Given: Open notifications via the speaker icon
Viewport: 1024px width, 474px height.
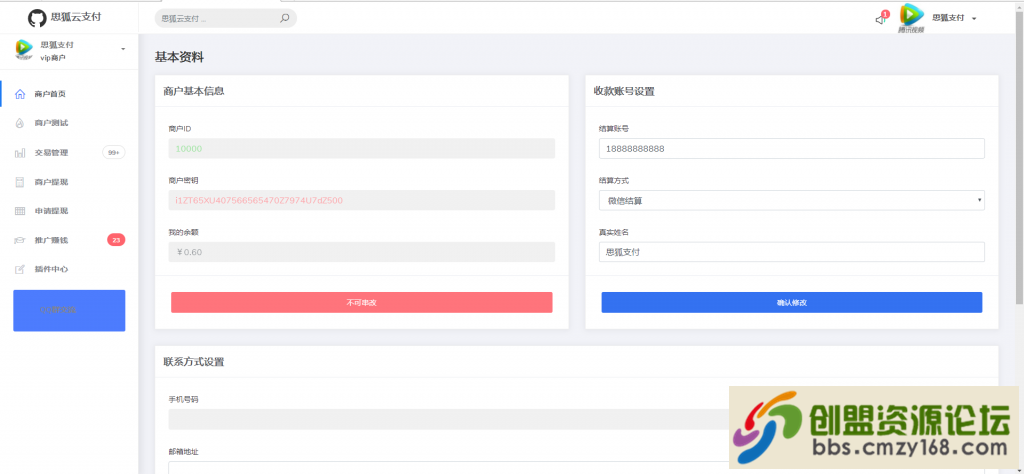Looking at the screenshot, I should 881,19.
